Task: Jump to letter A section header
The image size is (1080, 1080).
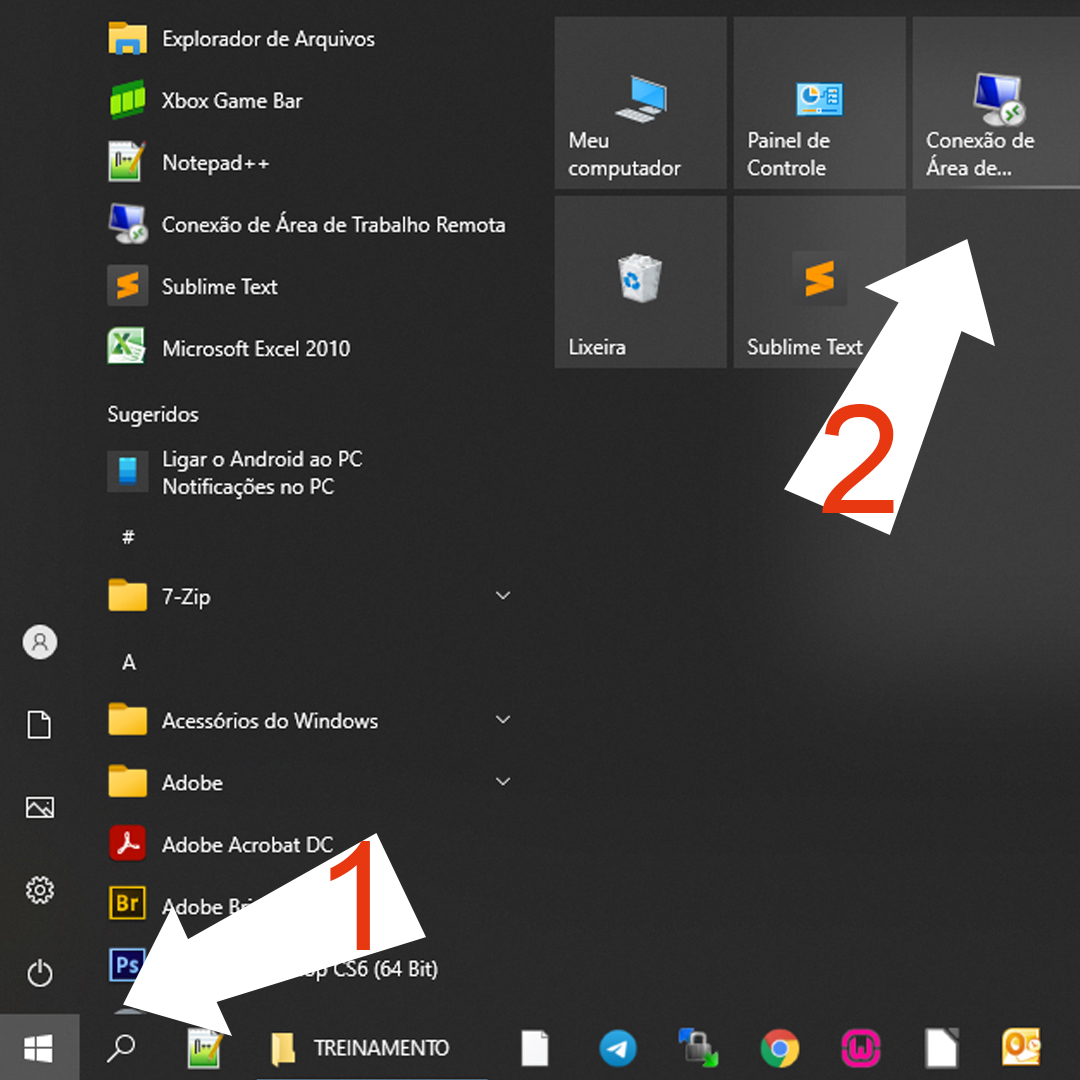Action: [129, 663]
